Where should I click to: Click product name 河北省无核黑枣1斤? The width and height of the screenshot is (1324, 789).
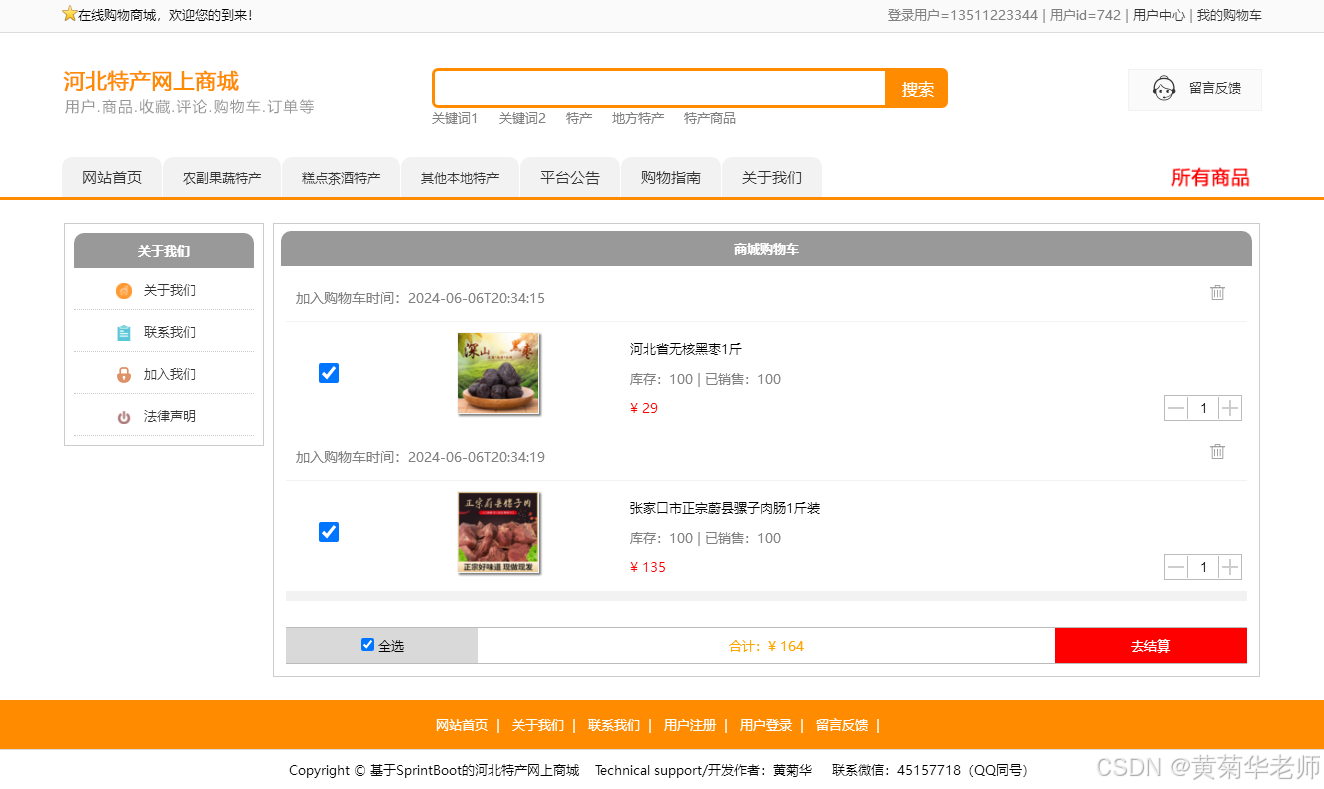tap(686, 349)
